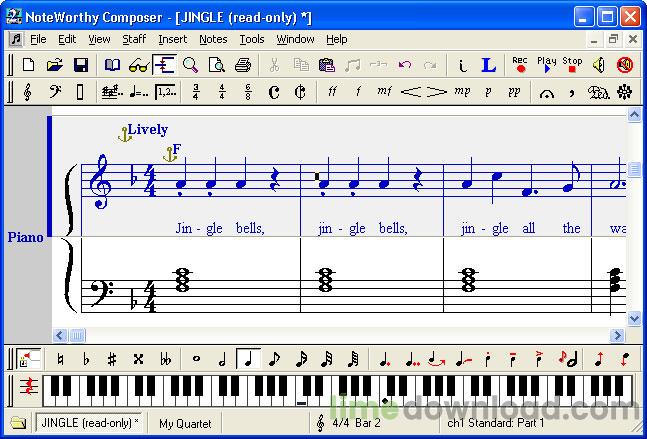Open the Window menu

pos(295,39)
